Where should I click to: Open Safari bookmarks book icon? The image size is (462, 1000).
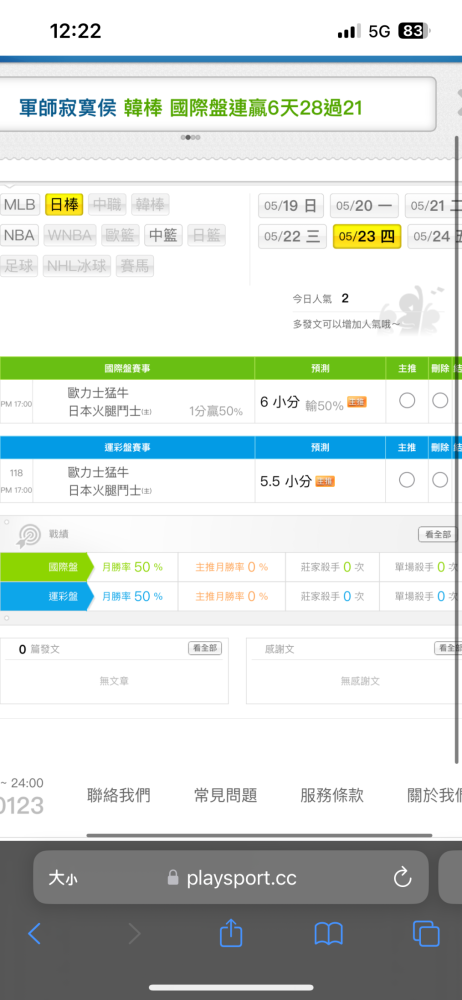(x=329, y=934)
